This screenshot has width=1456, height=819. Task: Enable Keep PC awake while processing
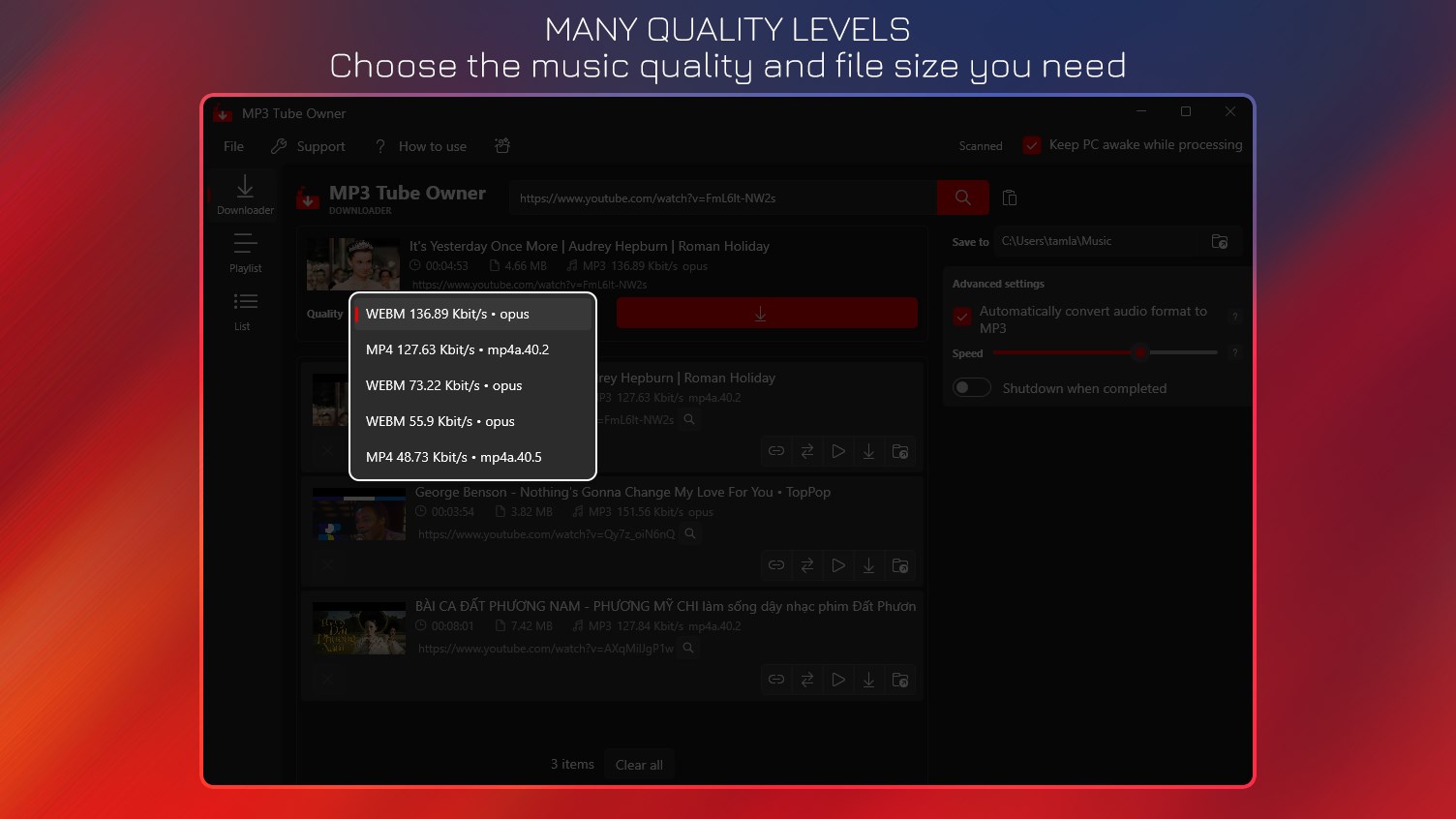point(1031,144)
